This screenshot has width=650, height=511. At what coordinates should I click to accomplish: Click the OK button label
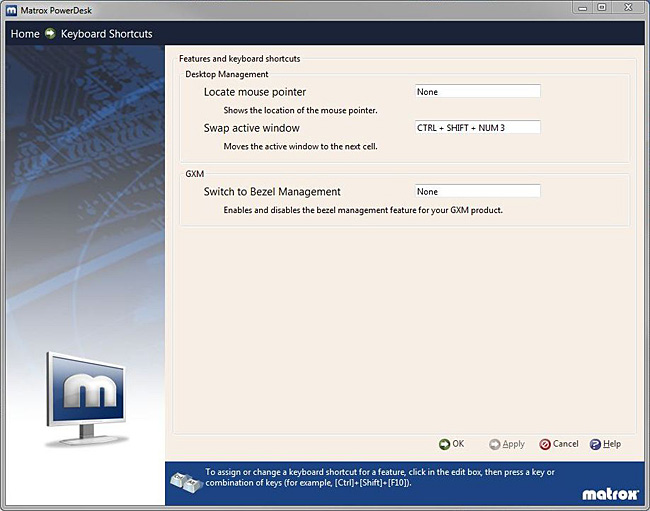tap(458, 444)
